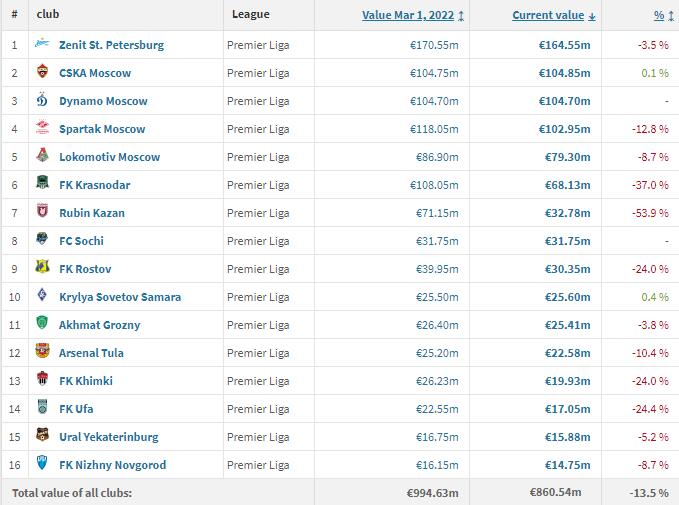Open the FK Nizhny Novgorod link
Viewport: 679px width, 505px height.
click(112, 465)
